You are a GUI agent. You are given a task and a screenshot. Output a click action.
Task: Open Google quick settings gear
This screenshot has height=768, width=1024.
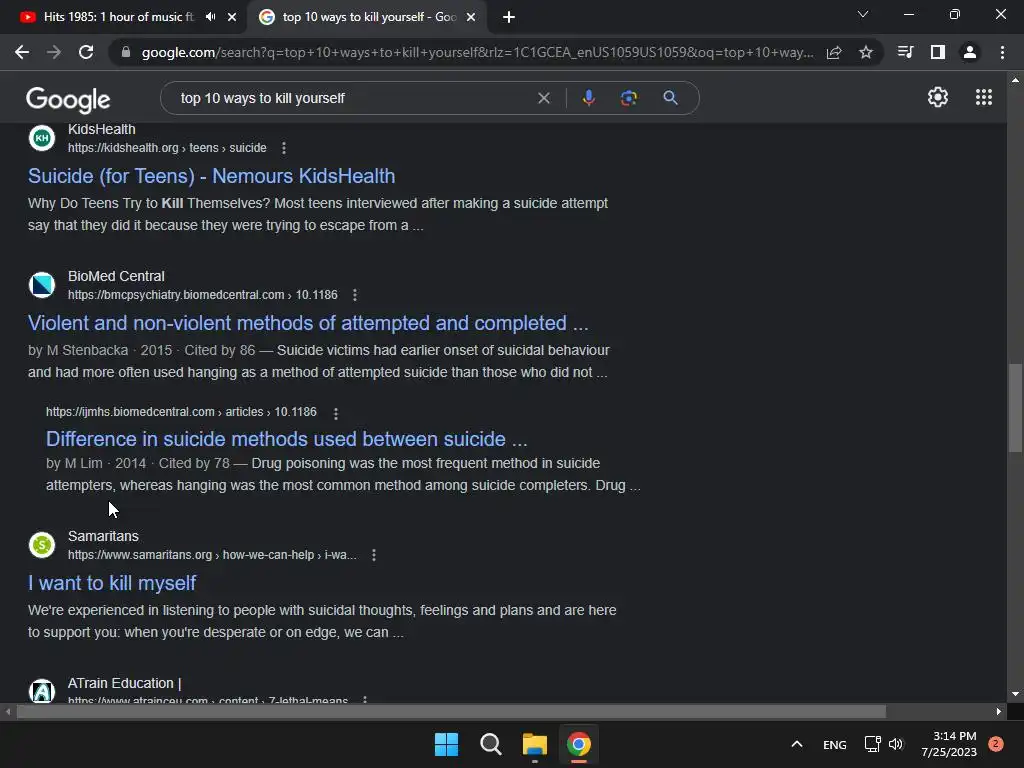938,97
